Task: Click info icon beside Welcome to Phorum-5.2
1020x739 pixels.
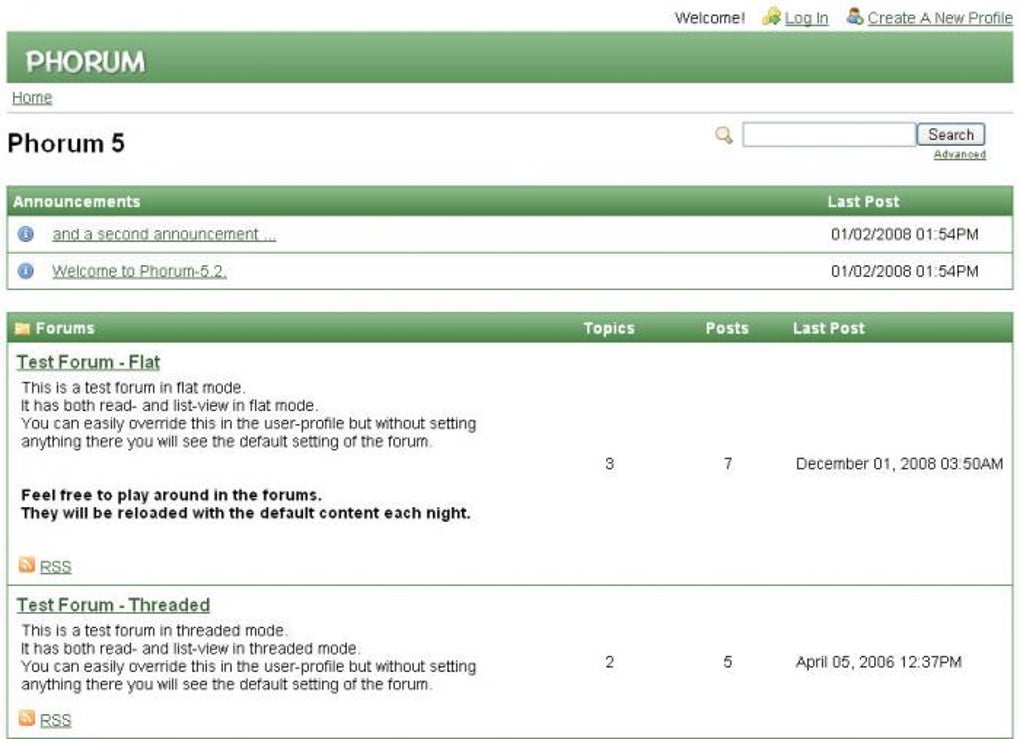Action: pos(26,271)
